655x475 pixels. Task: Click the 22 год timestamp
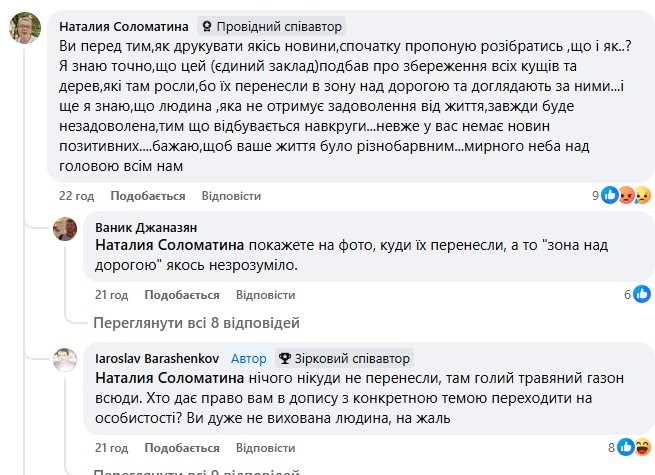[x=75, y=195]
